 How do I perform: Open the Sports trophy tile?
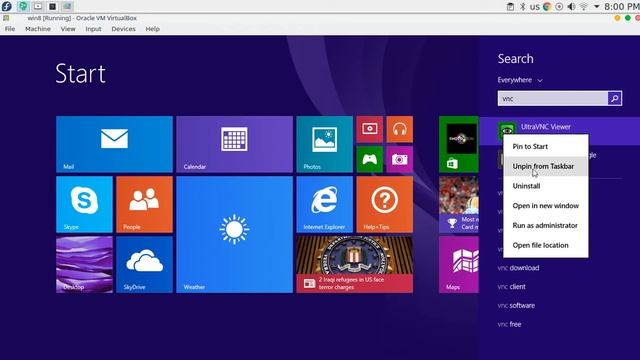point(459,204)
